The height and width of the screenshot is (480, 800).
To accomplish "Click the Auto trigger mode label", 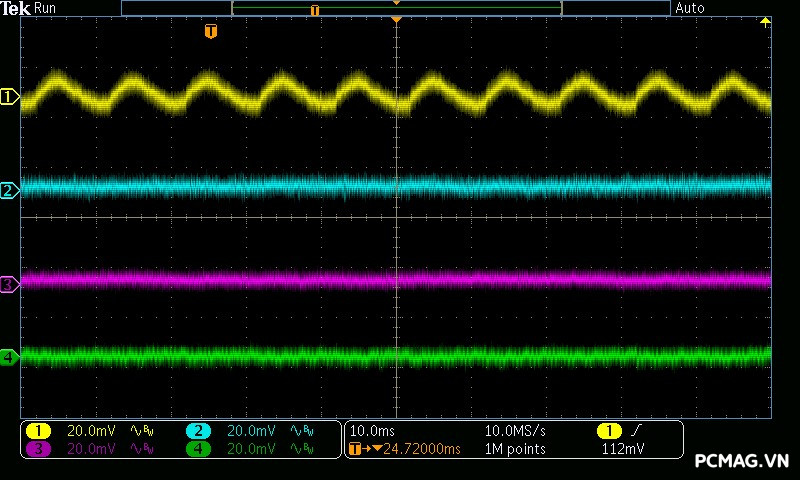I will [690, 8].
